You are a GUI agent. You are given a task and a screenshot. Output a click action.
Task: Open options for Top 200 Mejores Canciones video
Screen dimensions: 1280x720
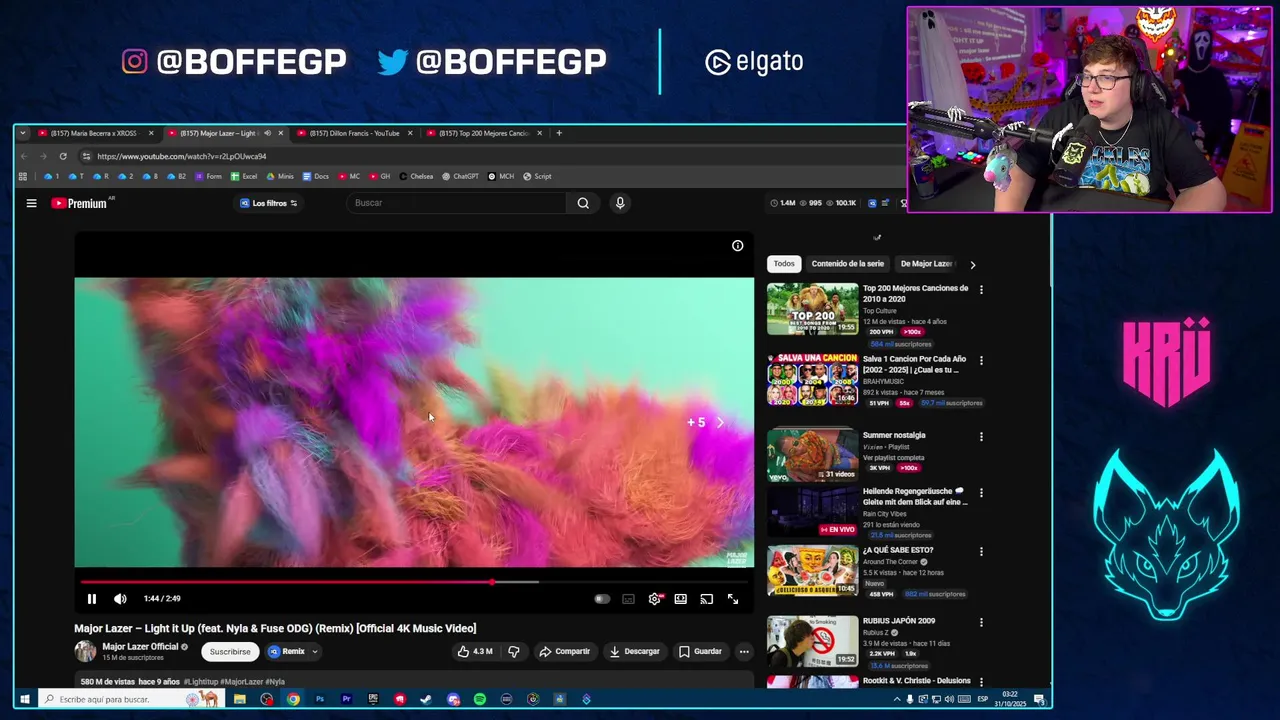[981, 290]
